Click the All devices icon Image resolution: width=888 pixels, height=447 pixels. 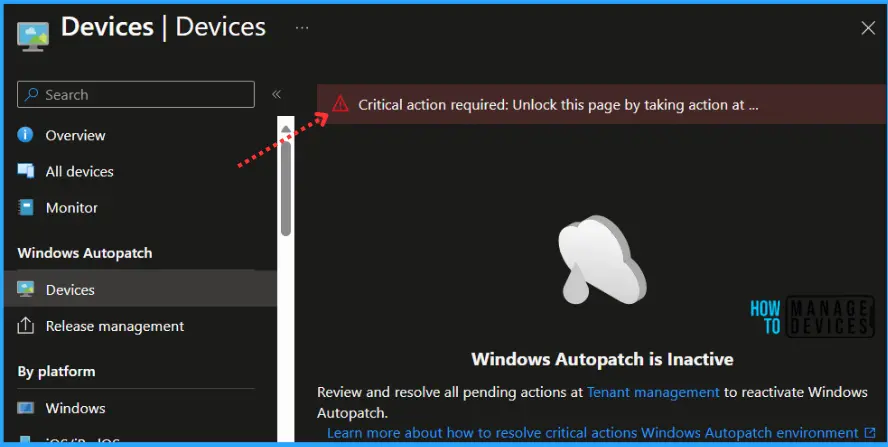click(25, 171)
